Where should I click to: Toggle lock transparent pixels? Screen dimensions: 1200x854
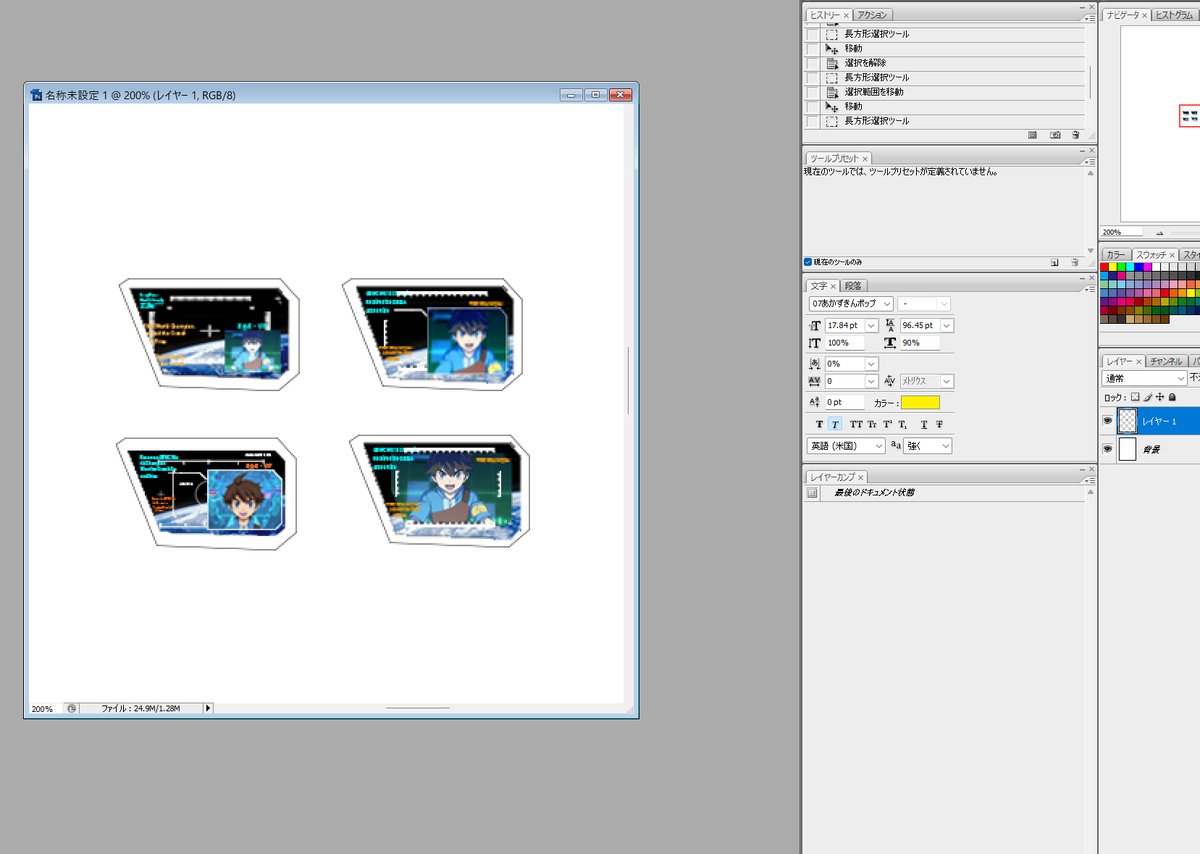click(x=1136, y=397)
